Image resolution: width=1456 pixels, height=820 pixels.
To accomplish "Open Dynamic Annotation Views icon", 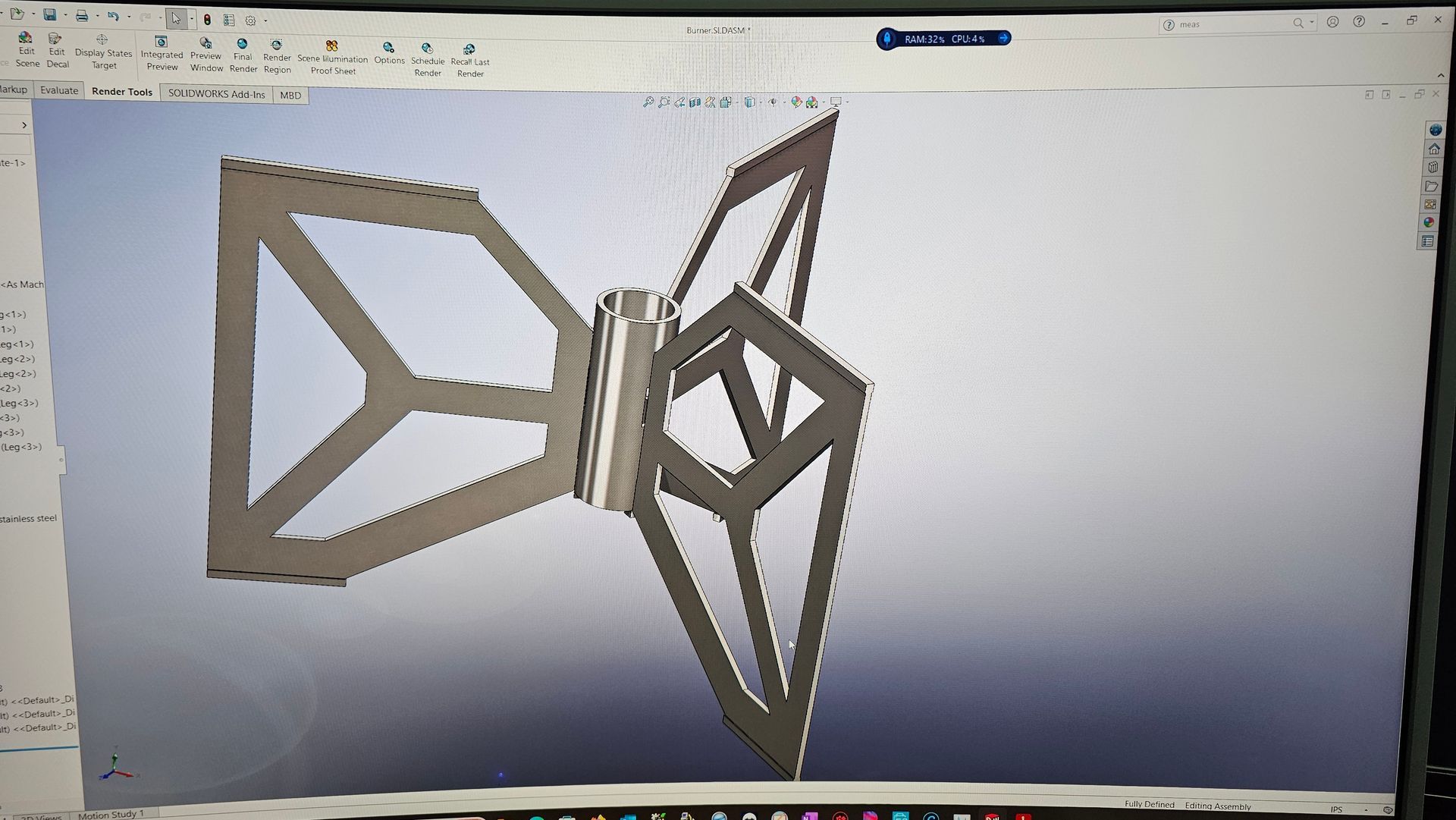I will point(710,102).
